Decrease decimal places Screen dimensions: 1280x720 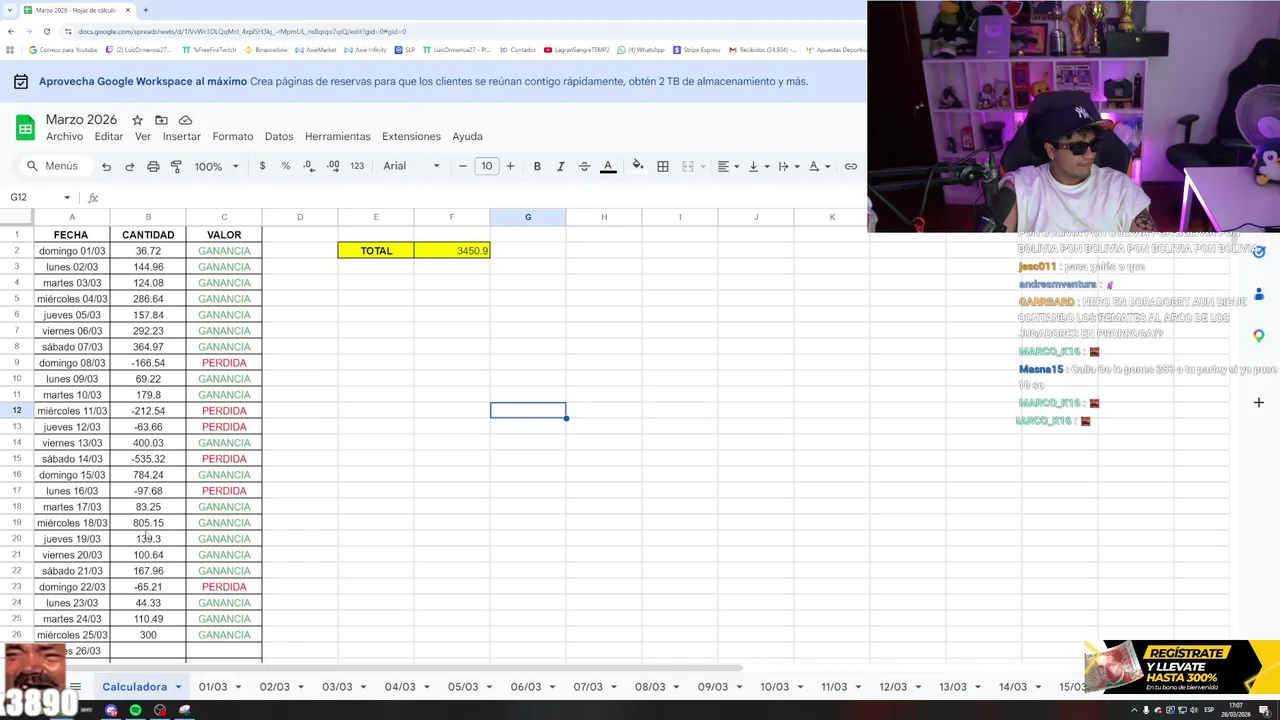tap(309, 166)
